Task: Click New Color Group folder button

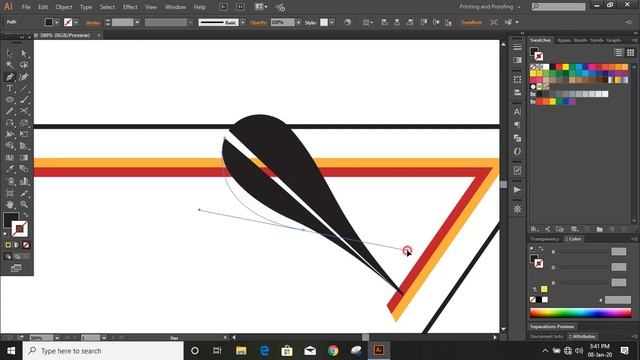Action: 599,229
